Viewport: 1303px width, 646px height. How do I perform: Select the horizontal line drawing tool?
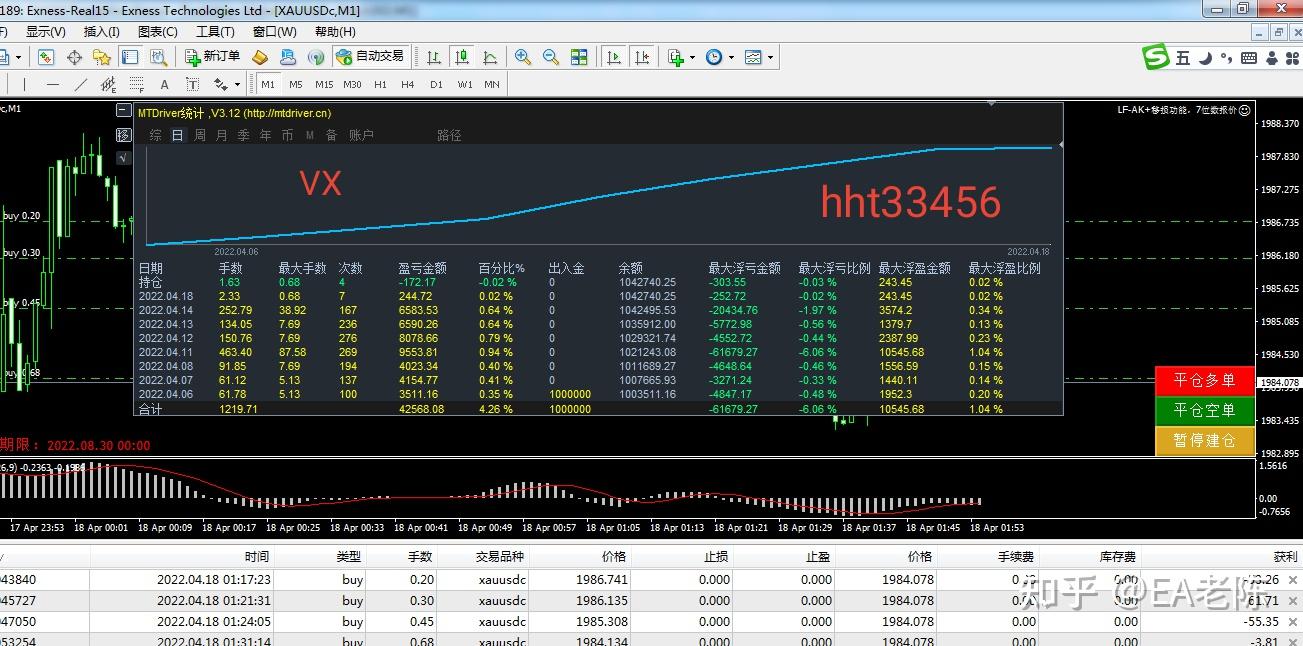[53, 85]
